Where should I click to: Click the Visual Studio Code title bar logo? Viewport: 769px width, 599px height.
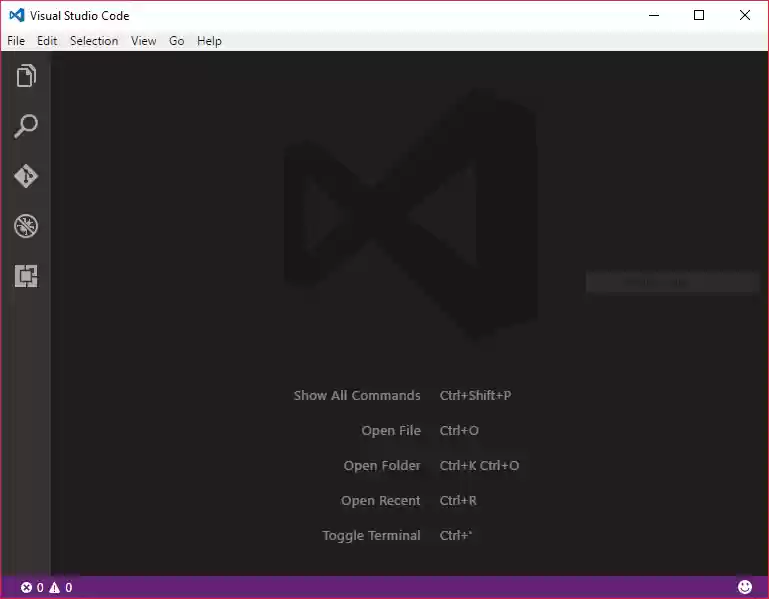coord(17,15)
